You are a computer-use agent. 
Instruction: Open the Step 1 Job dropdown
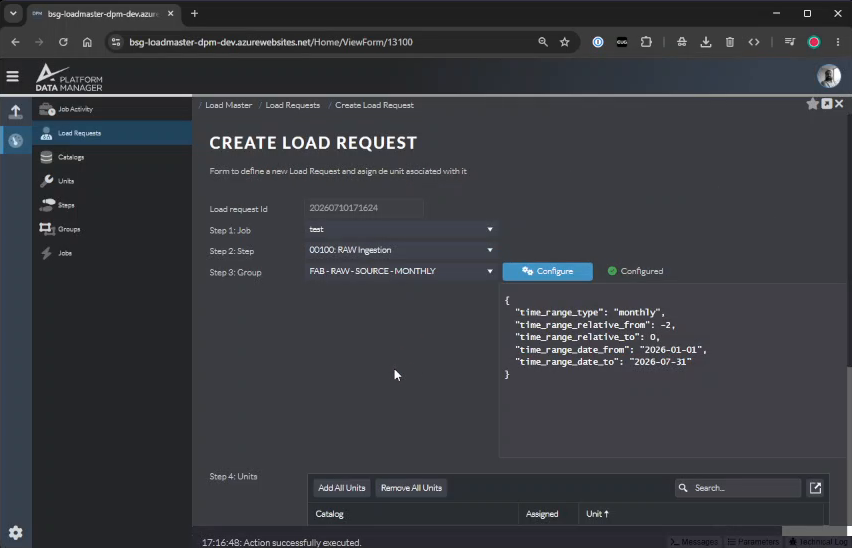pos(400,230)
